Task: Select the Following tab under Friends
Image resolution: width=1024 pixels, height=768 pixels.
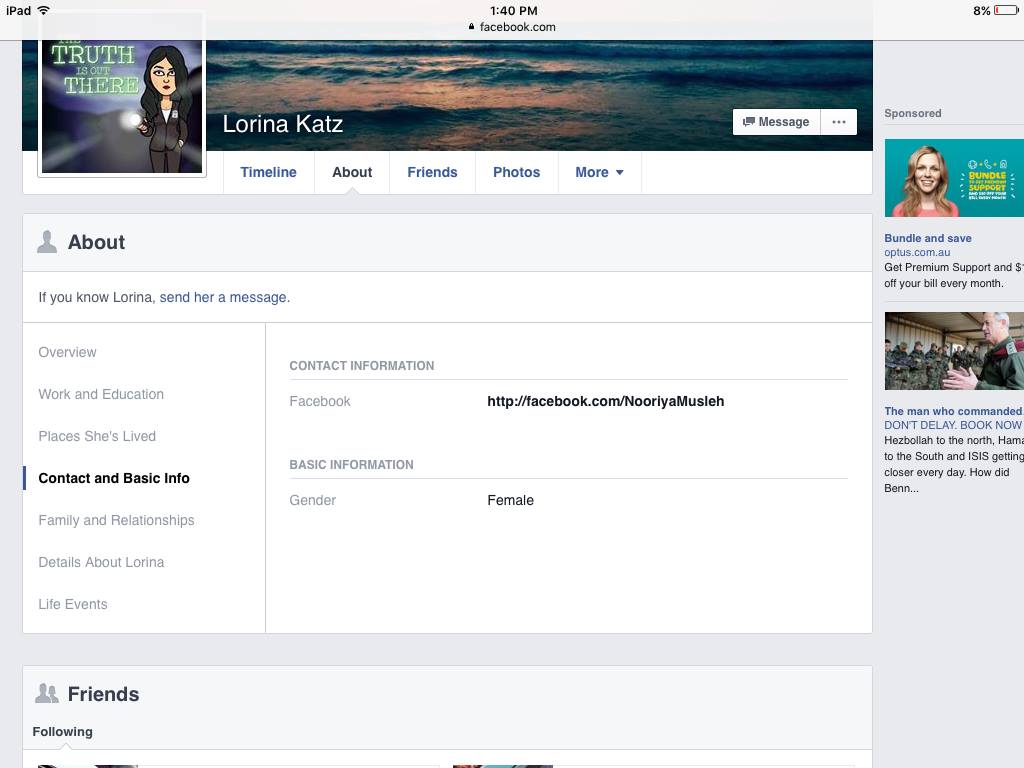Action: (x=63, y=731)
